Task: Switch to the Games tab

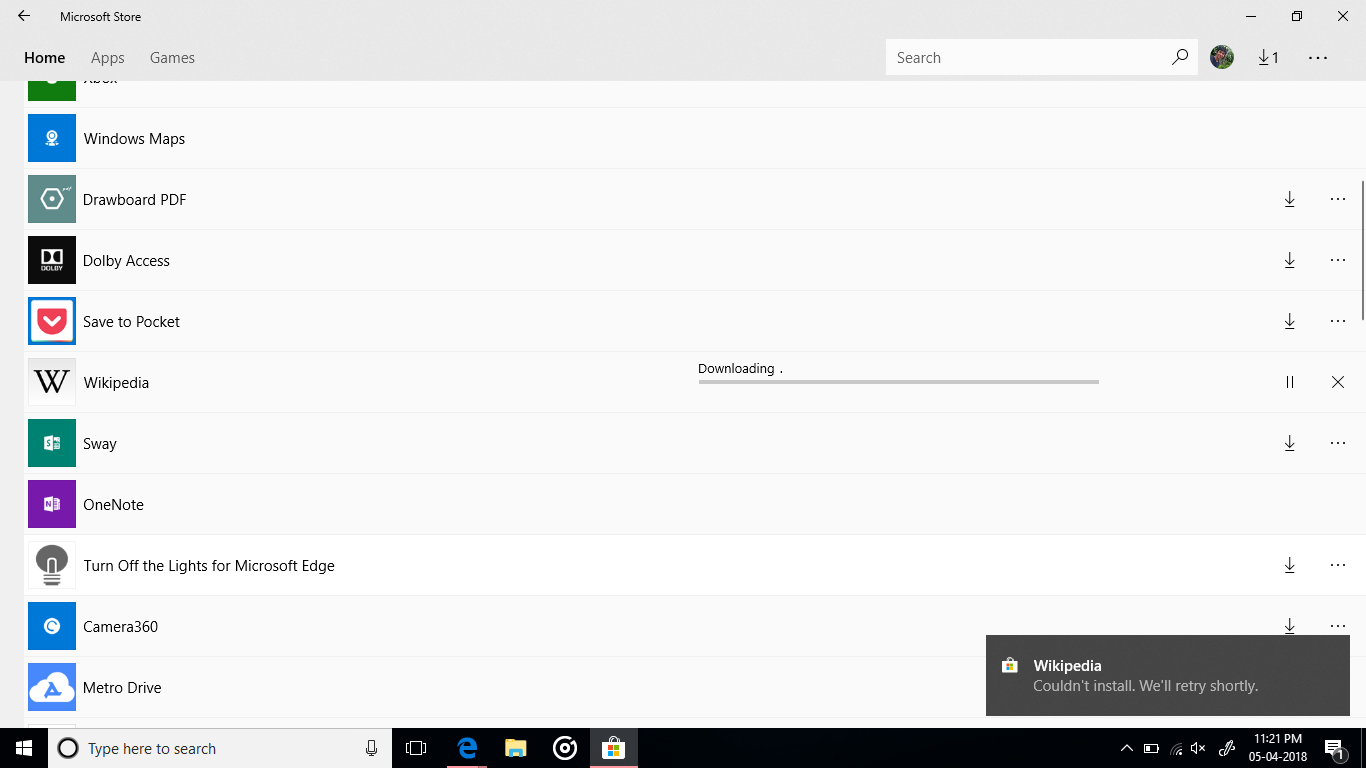Action: (172, 58)
